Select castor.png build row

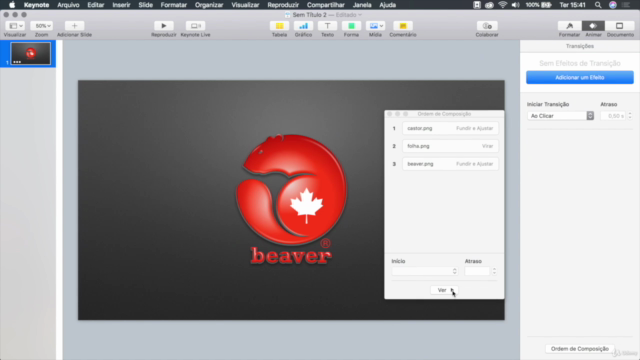[x=450, y=128]
